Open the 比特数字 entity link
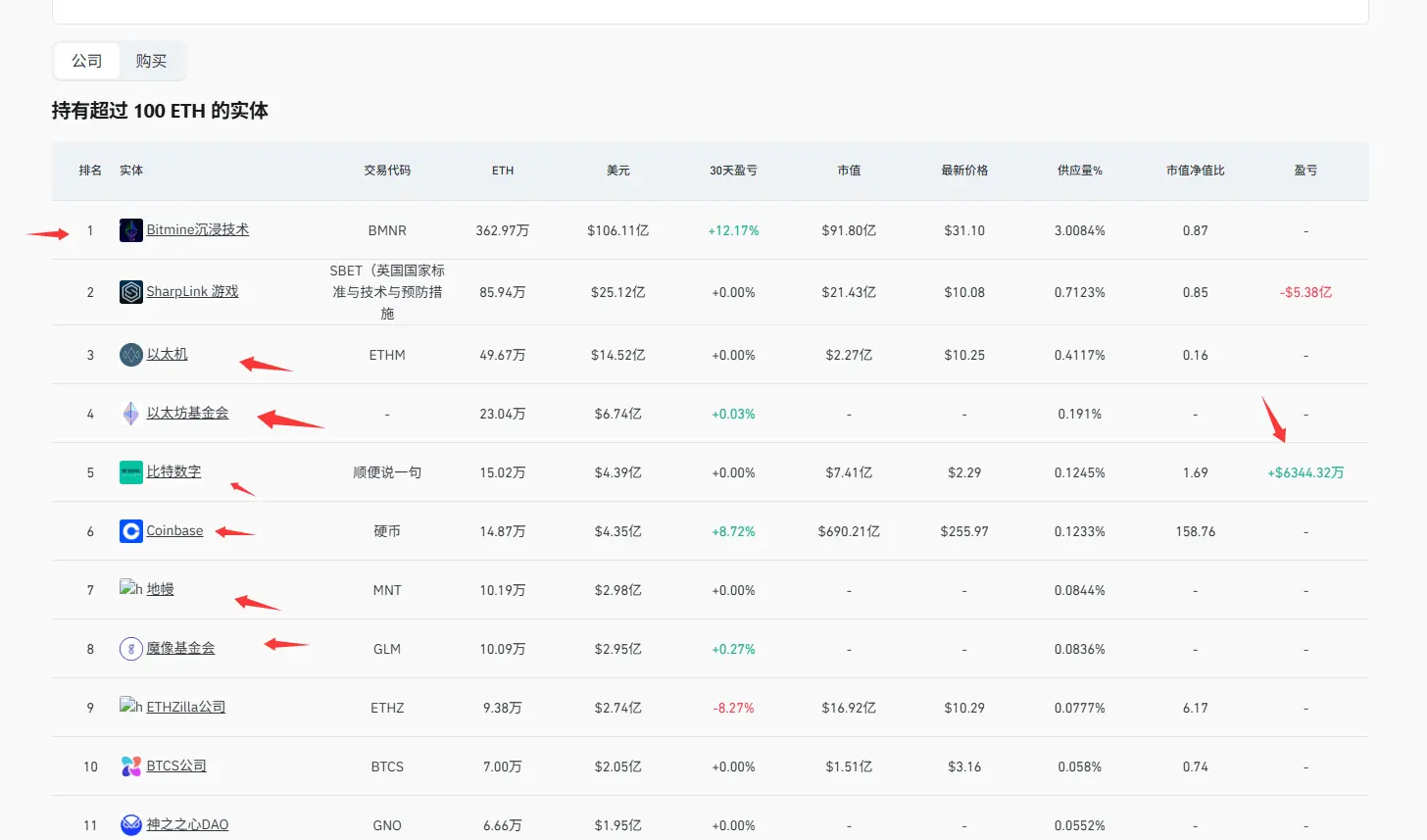 pyautogui.click(x=174, y=471)
